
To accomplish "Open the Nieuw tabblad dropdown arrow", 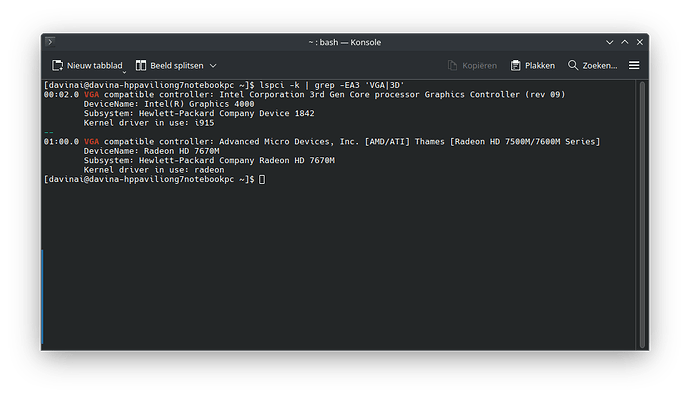I will [124, 72].
